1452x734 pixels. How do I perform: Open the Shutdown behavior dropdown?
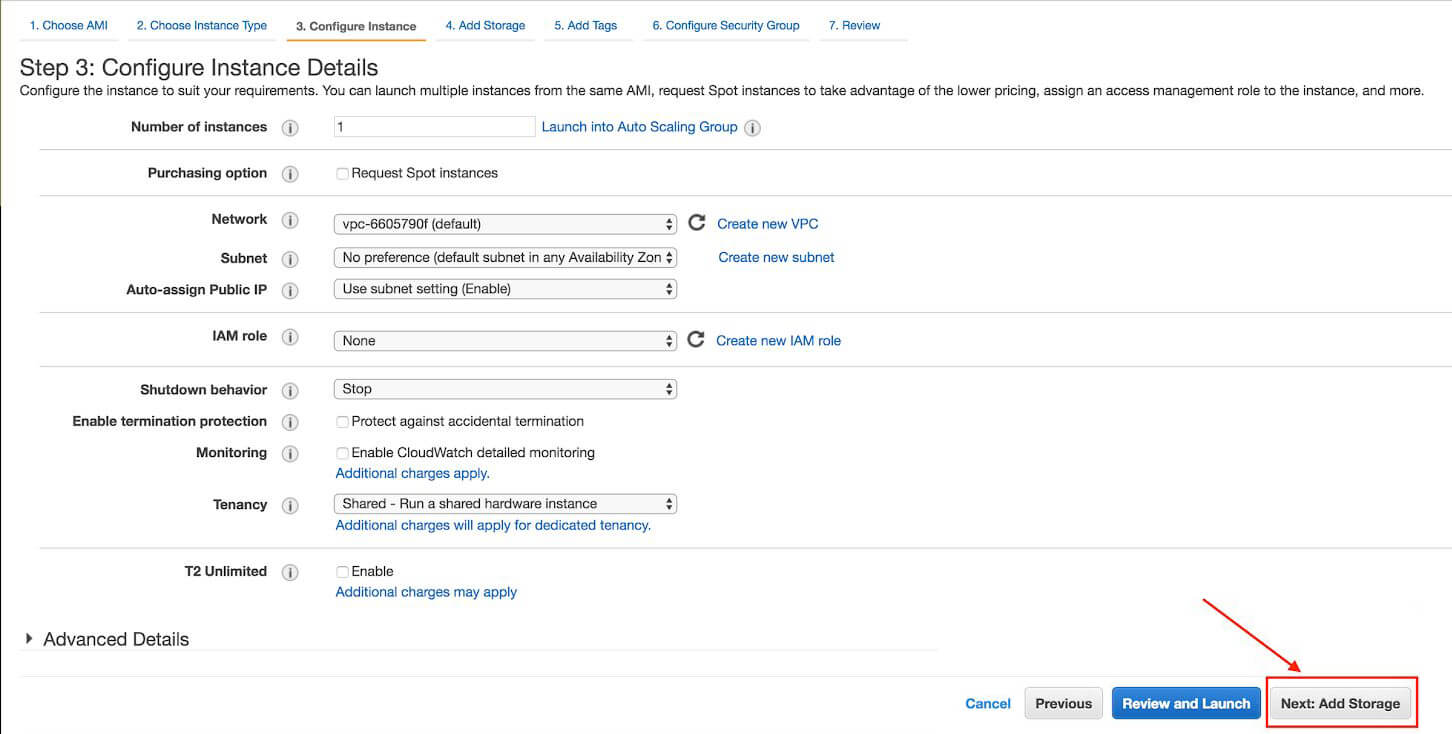(505, 389)
